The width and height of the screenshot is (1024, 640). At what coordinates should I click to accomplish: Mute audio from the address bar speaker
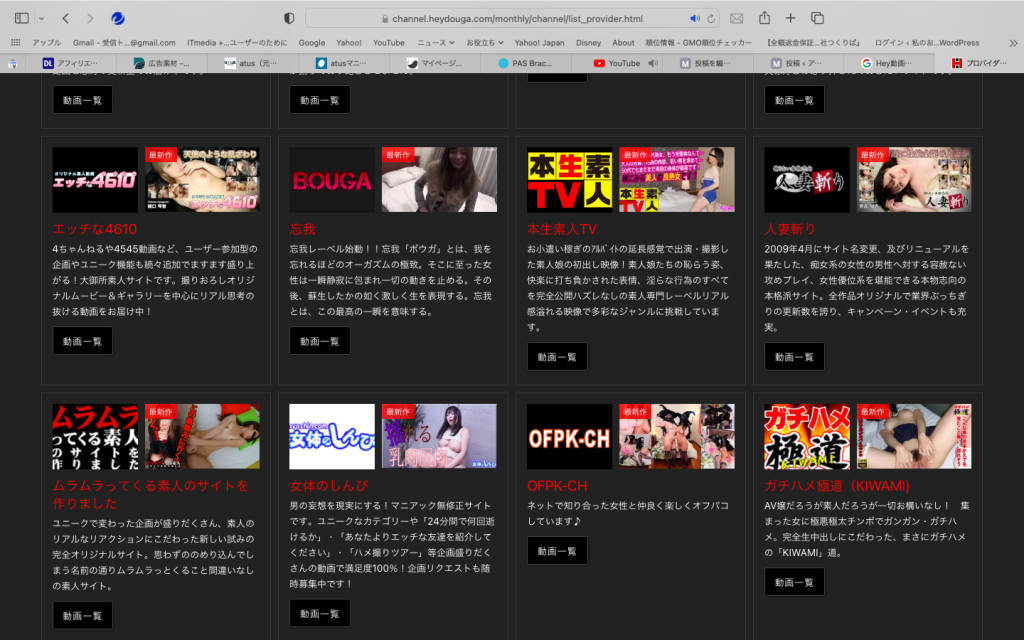tap(695, 18)
